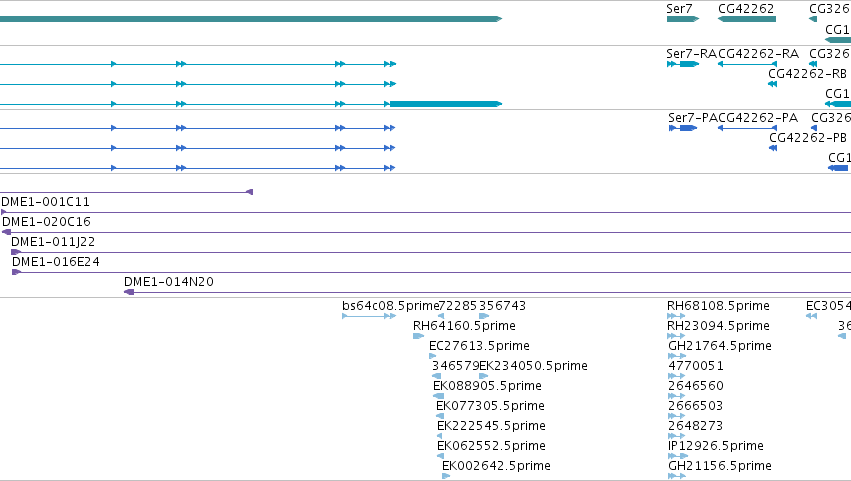Click BAC clone DME1-020C16 label
This screenshot has height=481, width=851.
click(x=47, y=222)
